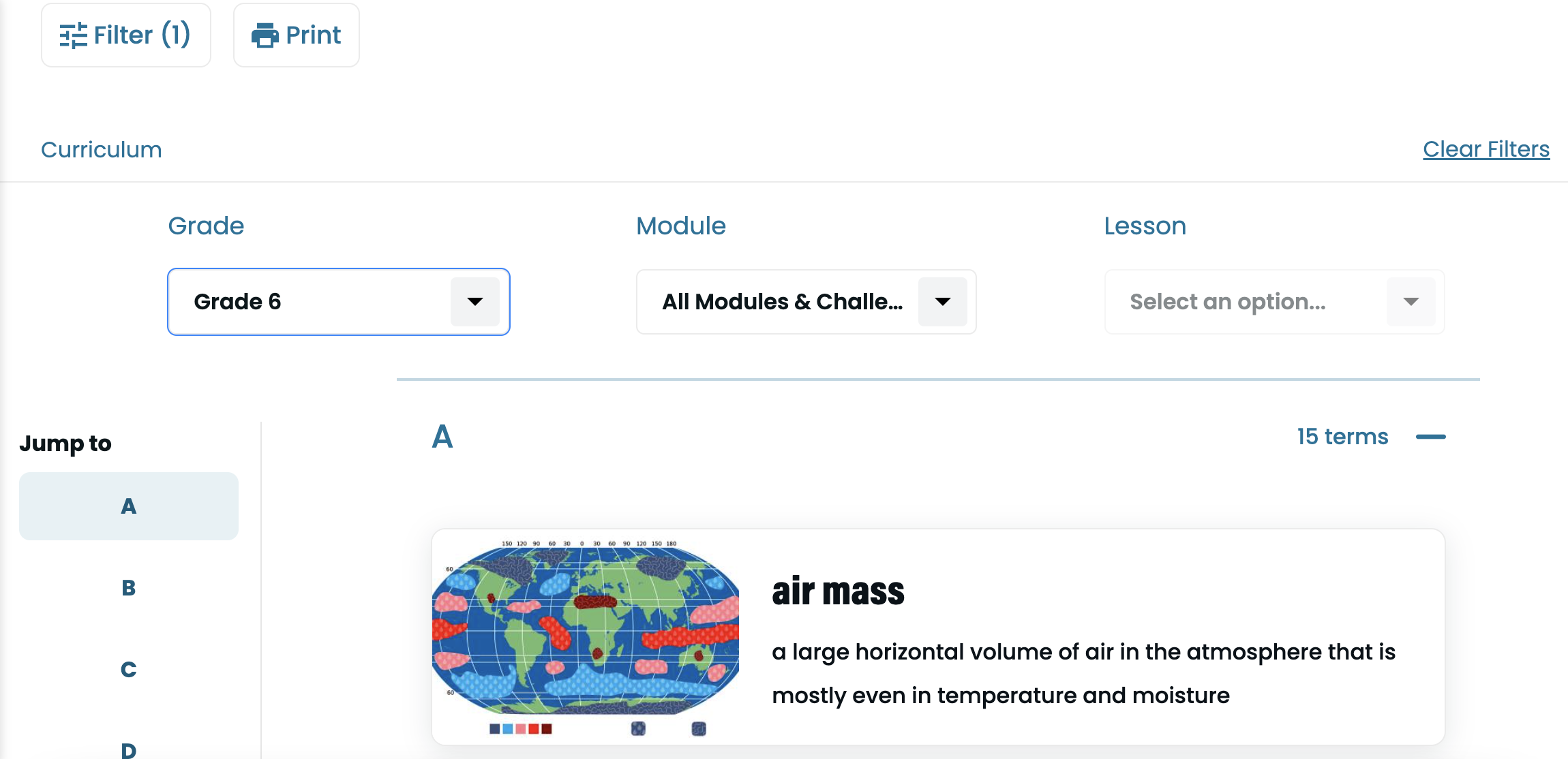The width and height of the screenshot is (1568, 759).
Task: Select the dark red color swatch under the map
Action: 546,728
